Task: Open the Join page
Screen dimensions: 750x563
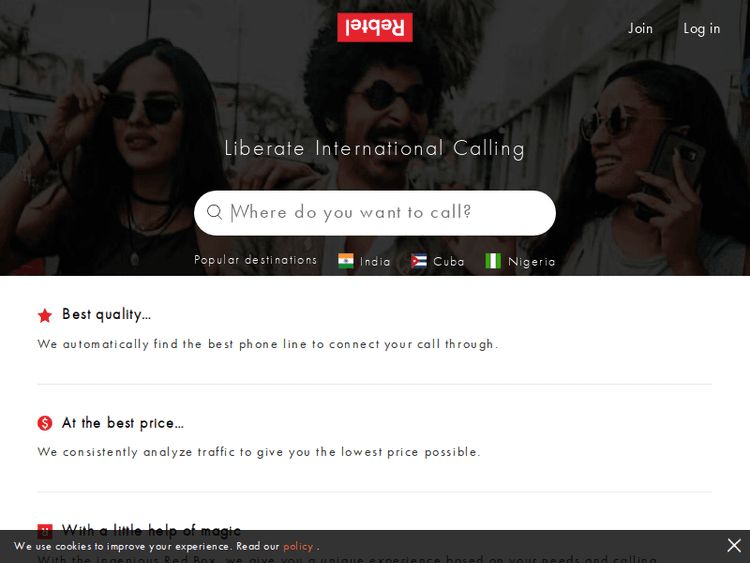Action: 640,29
